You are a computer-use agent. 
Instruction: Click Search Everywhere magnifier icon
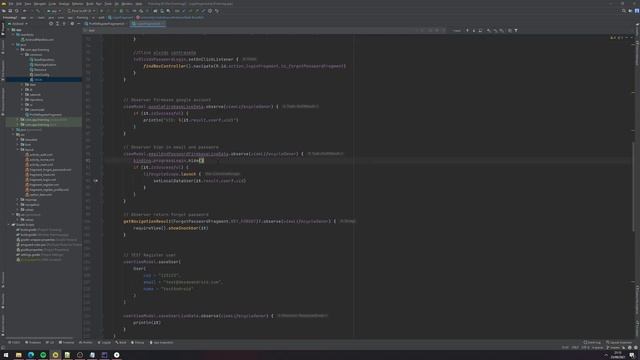tap(624, 11)
